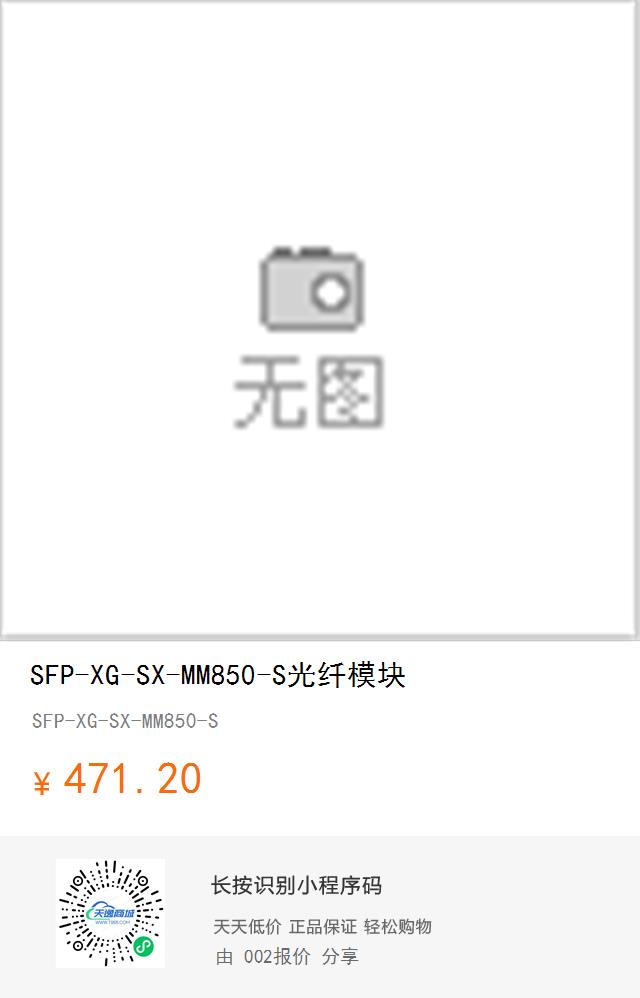Screen dimensions: 640x998
Task: Click the 无图 no-image text
Action: (309, 392)
